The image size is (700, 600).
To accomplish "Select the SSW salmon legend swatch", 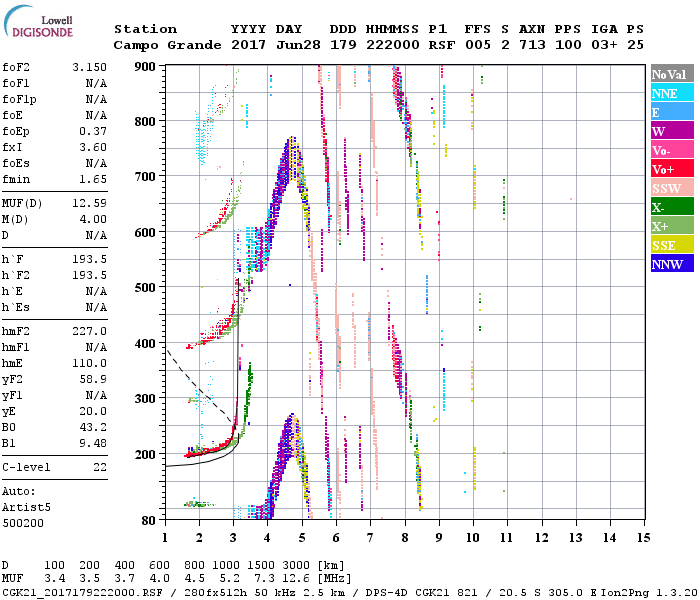I will point(672,188).
